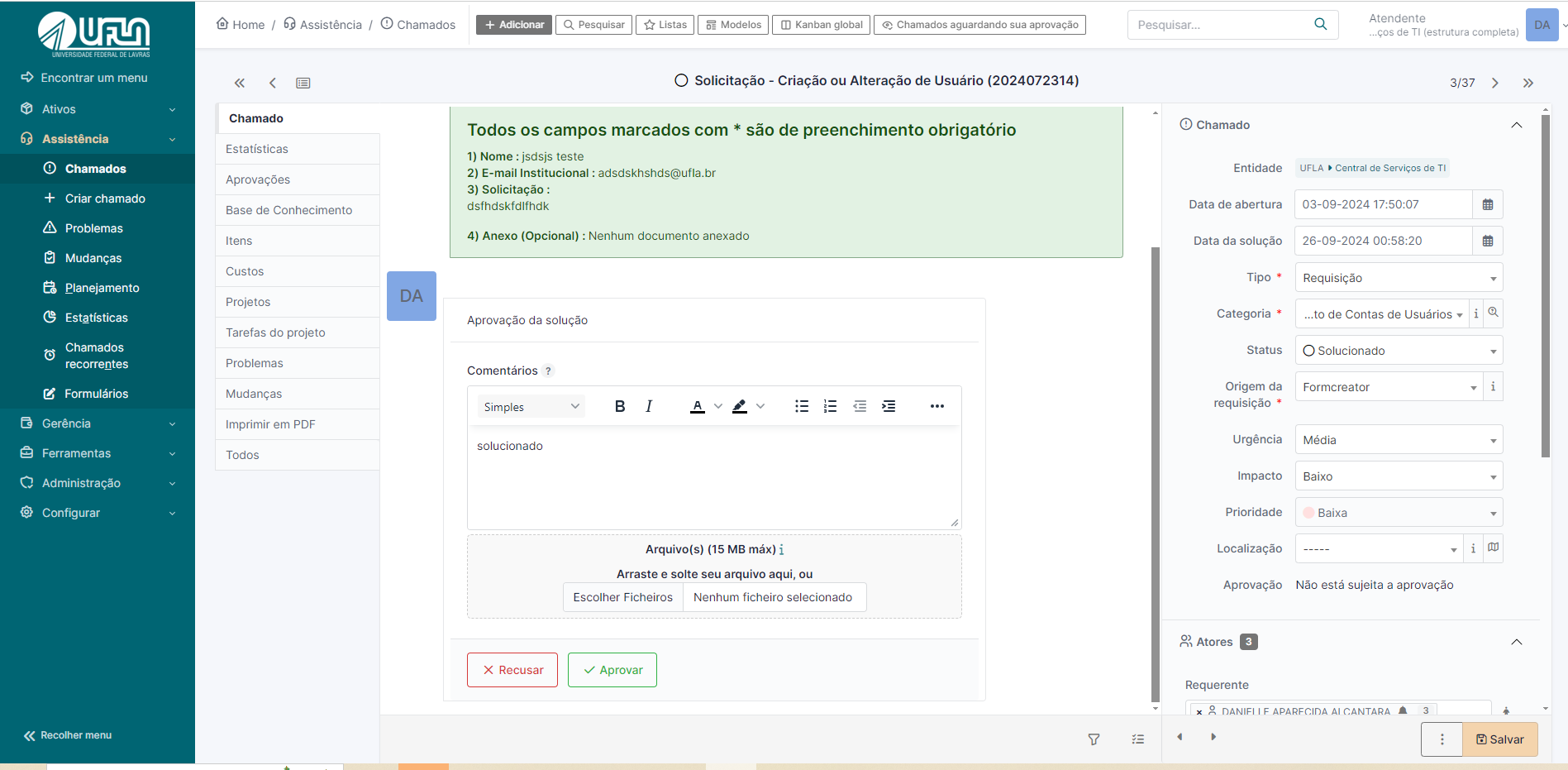This screenshot has width=1568, height=770.
Task: Collapse the Chamado side panel
Action: click(x=1516, y=125)
